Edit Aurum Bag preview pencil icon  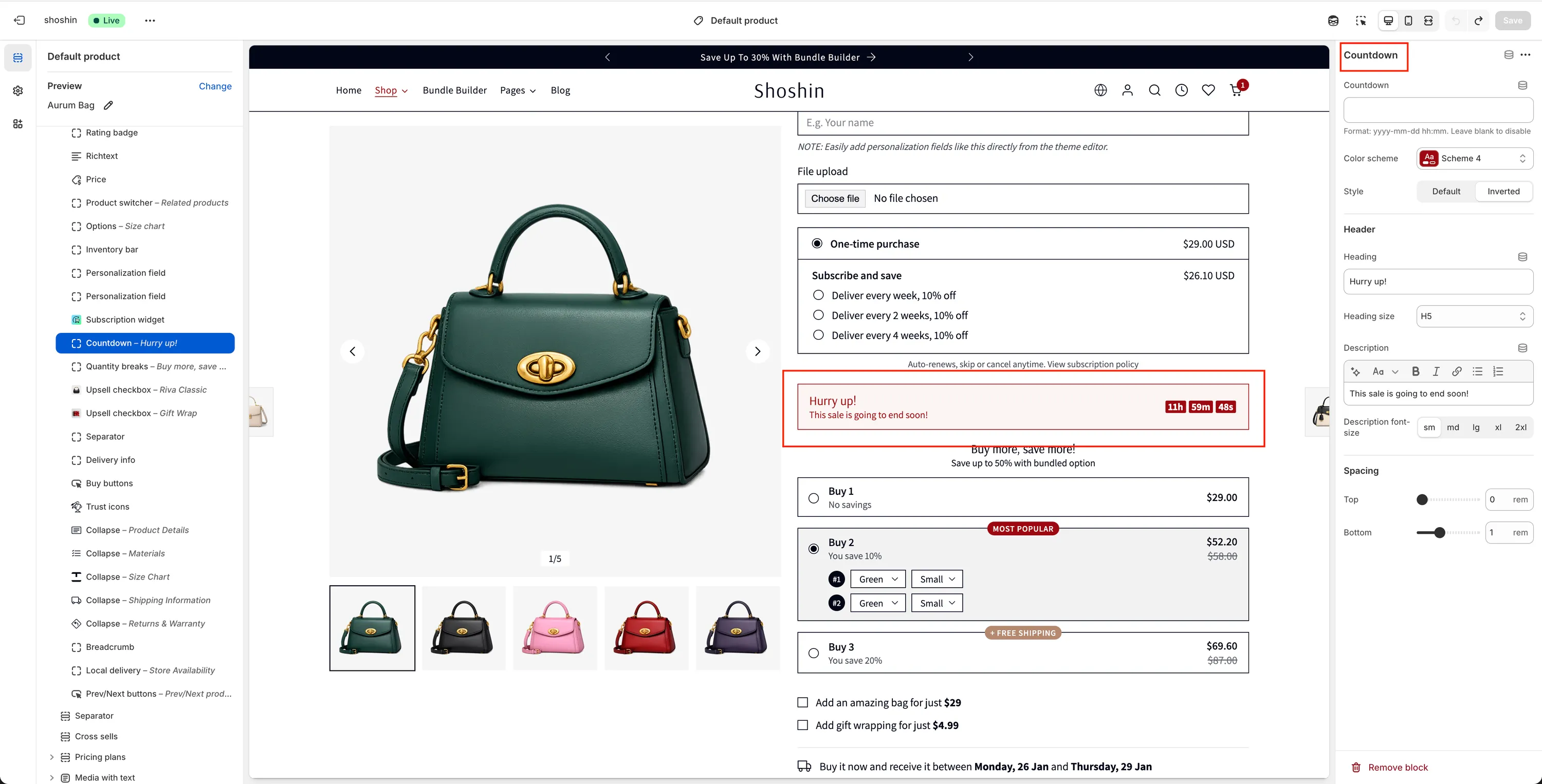tap(108, 105)
